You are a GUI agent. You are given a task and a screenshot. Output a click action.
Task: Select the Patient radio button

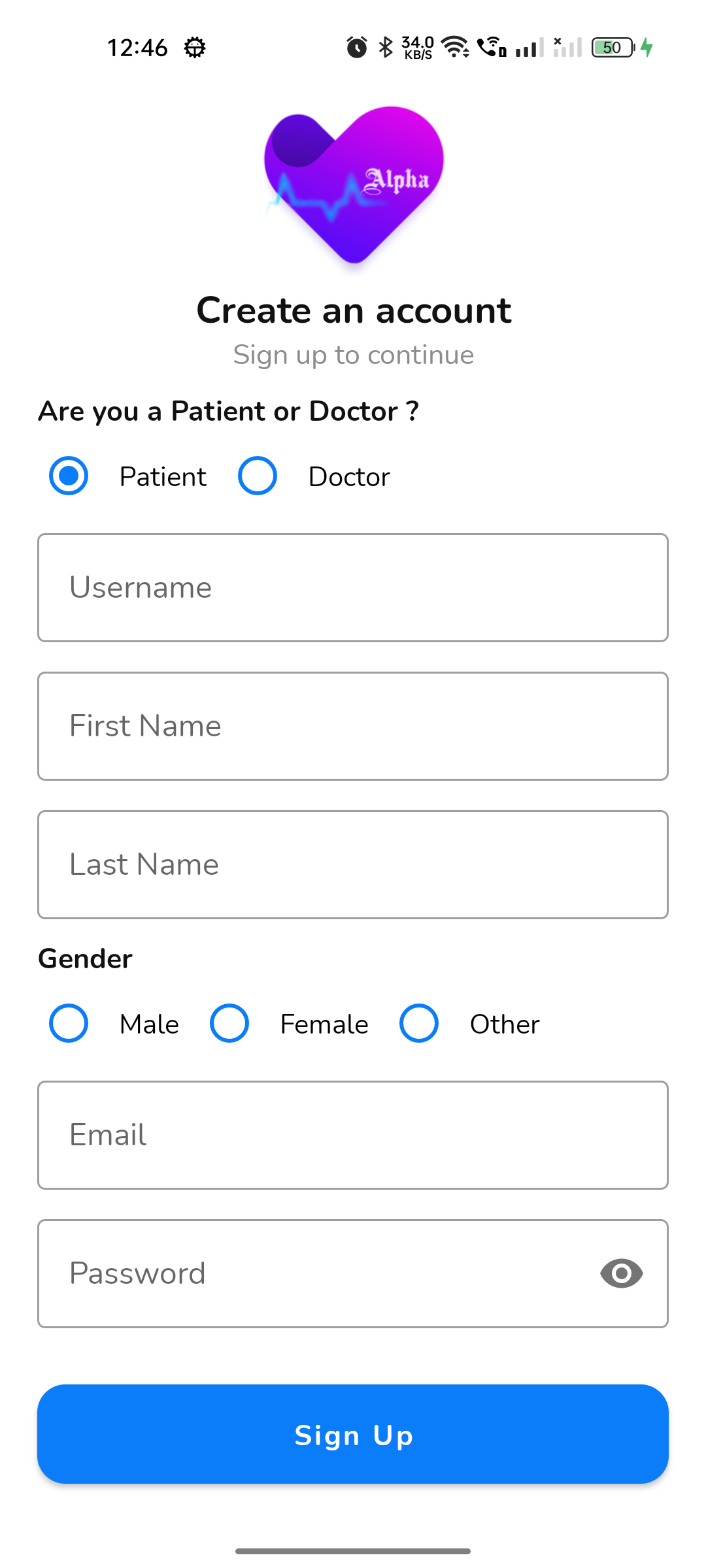[69, 476]
